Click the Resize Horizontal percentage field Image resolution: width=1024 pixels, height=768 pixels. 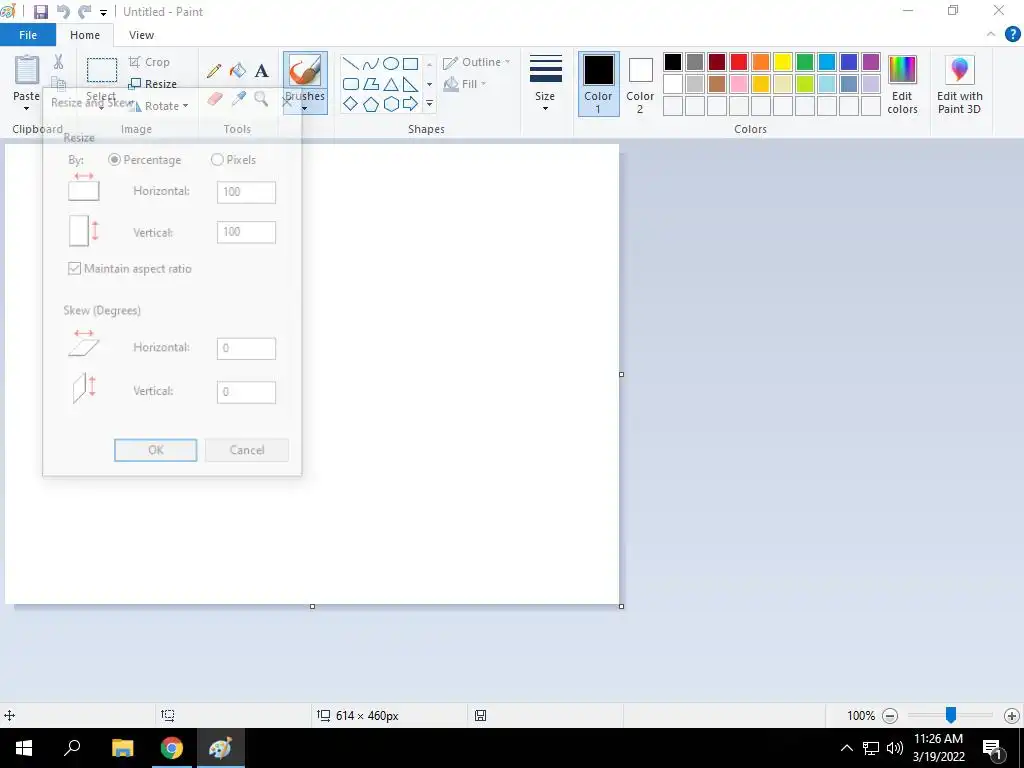pyautogui.click(x=246, y=192)
